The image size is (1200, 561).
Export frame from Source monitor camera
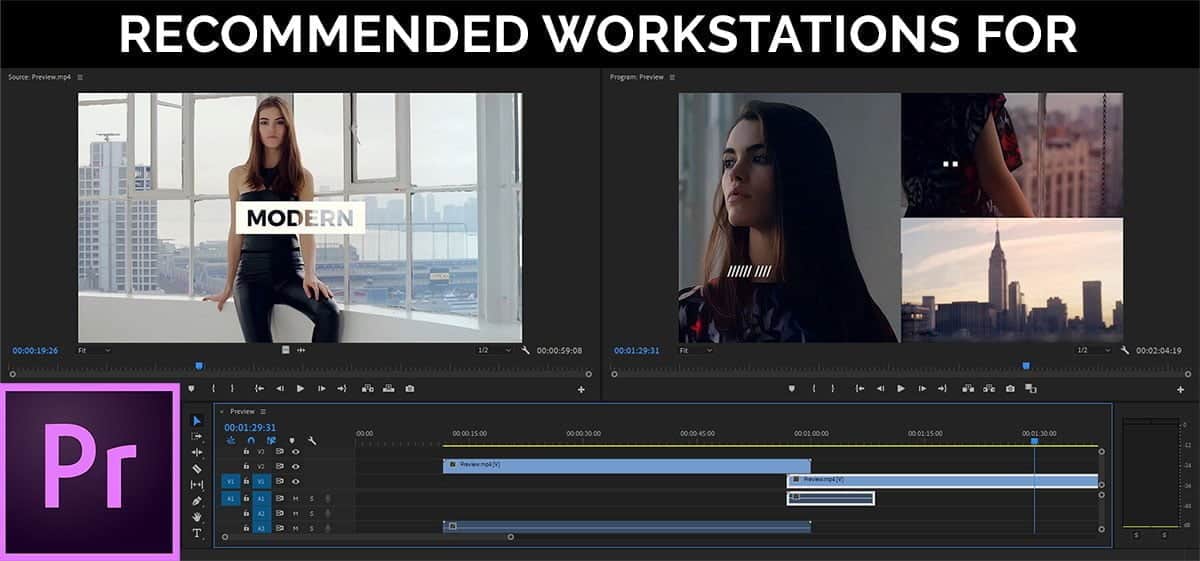(x=410, y=388)
